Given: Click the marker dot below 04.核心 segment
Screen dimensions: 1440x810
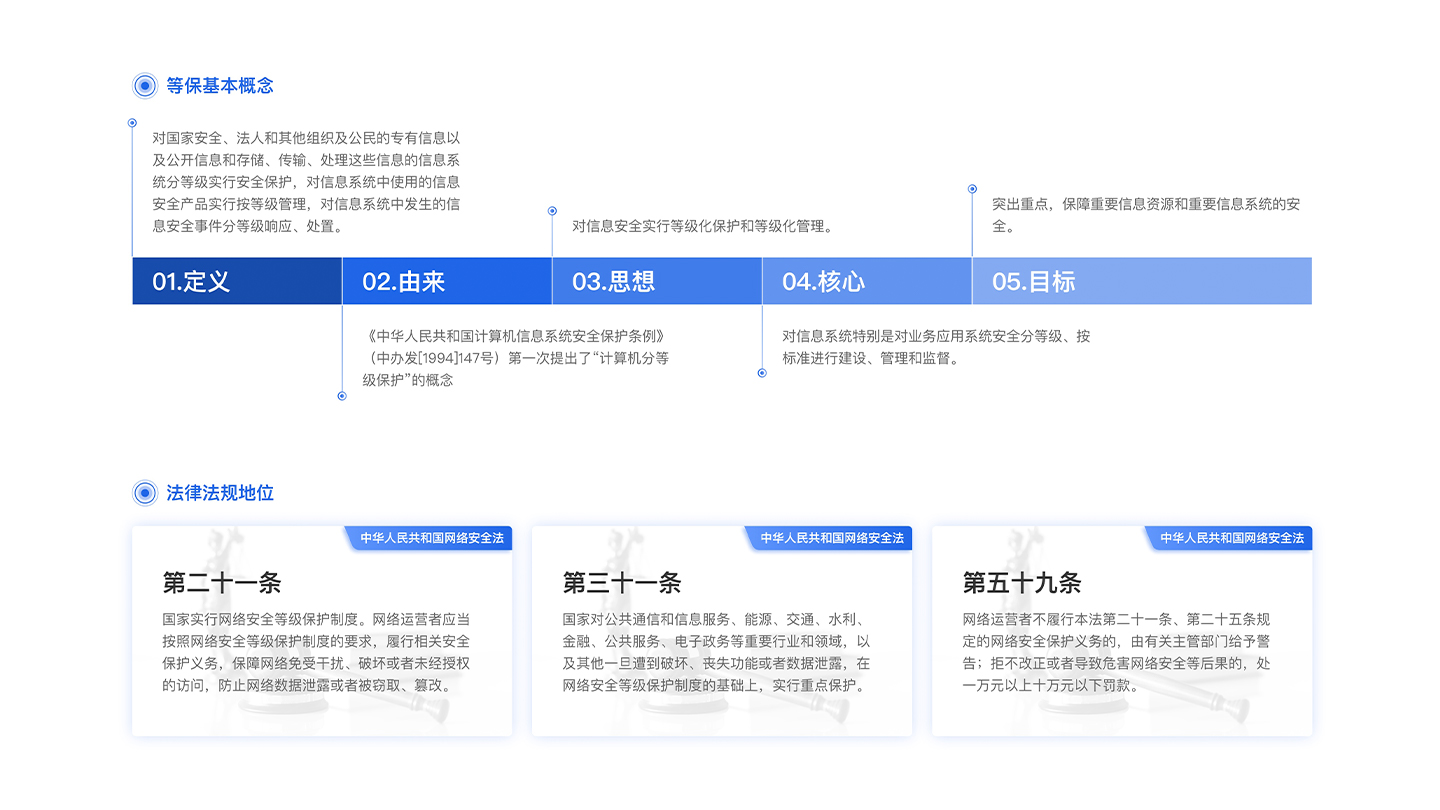Looking at the screenshot, I should coord(762,373).
